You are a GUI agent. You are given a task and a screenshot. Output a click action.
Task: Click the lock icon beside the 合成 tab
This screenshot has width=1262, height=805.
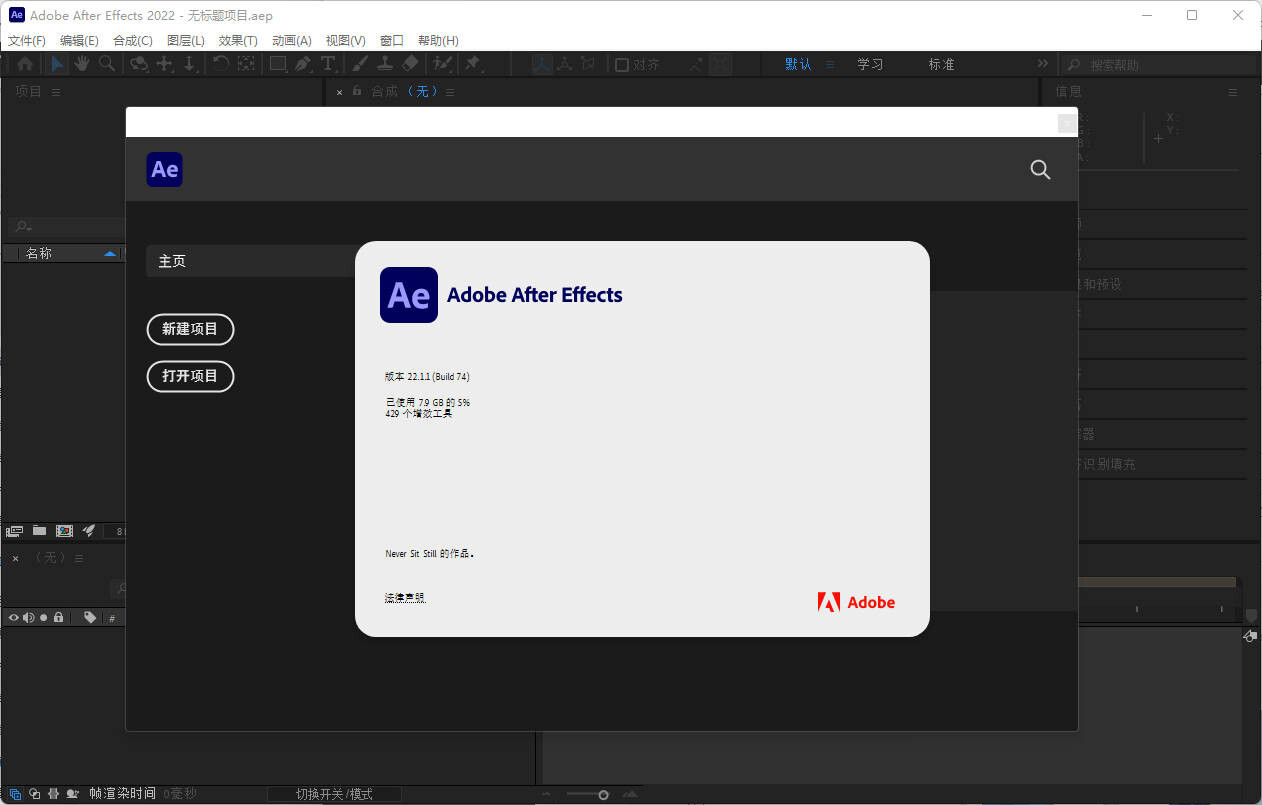click(357, 91)
